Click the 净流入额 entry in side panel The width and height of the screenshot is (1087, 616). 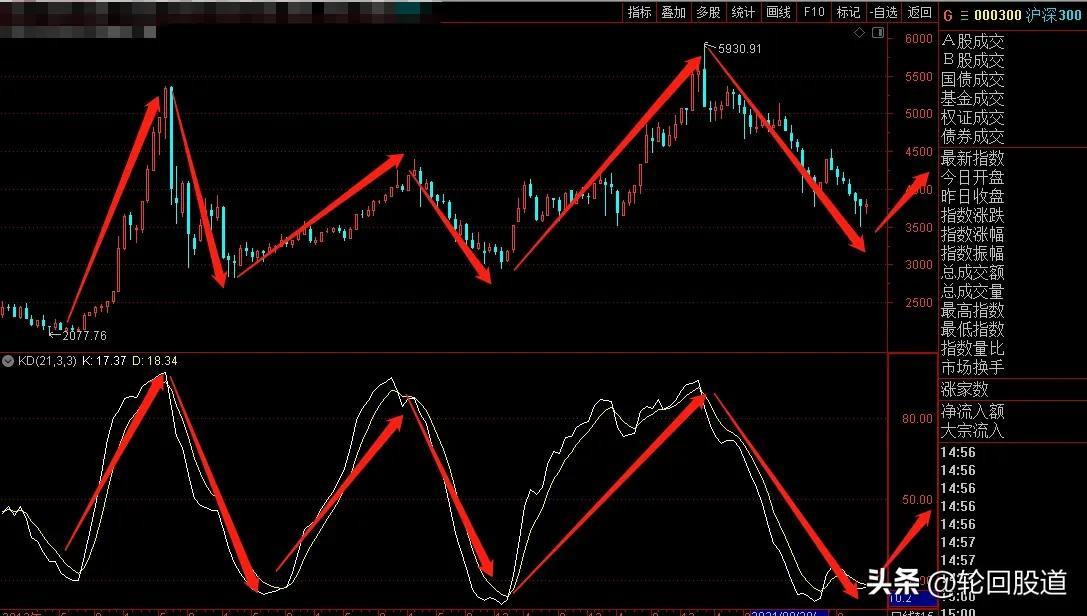point(972,411)
